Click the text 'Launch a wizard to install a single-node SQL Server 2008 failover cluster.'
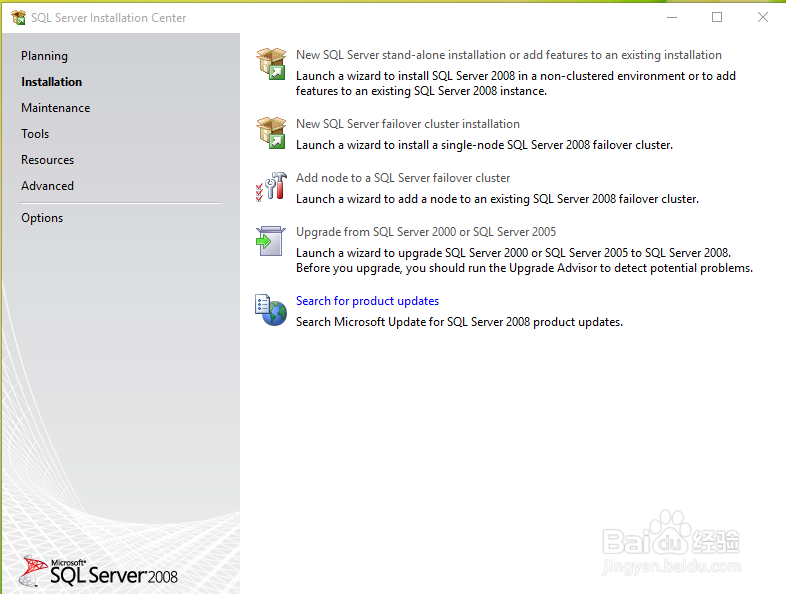This screenshot has width=786, height=594. [x=484, y=145]
